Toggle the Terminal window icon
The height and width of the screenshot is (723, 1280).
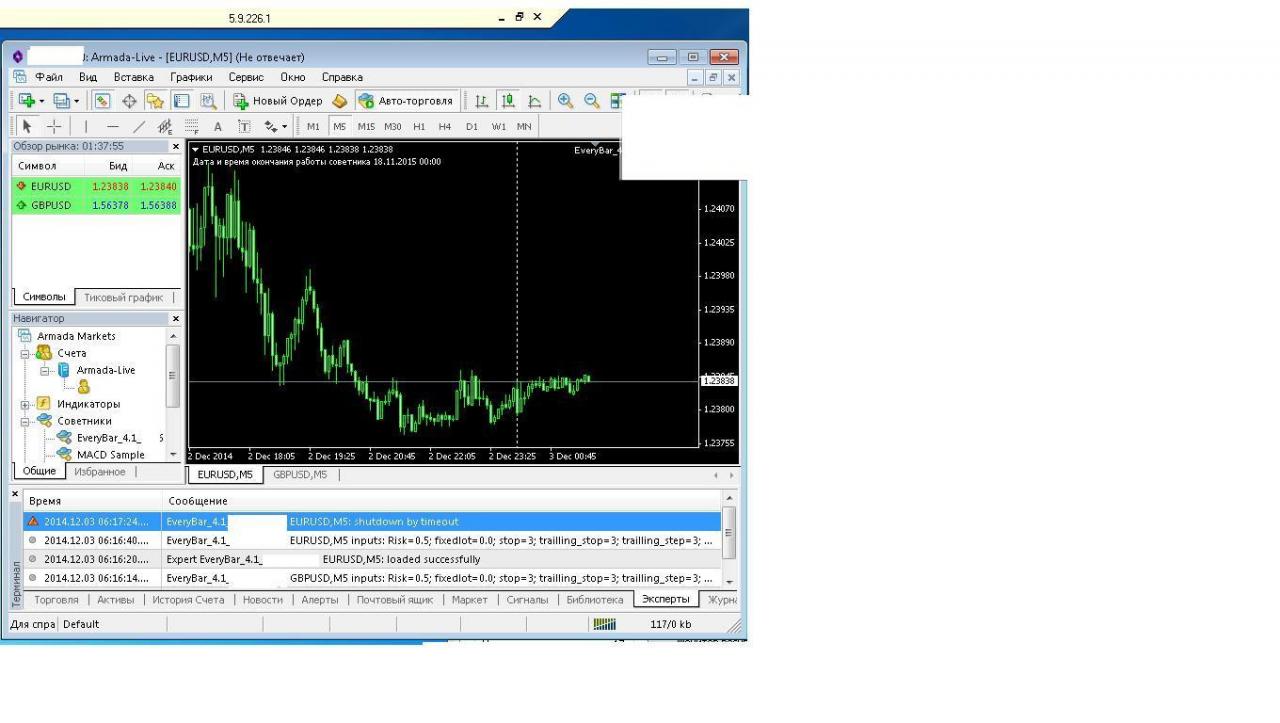click(x=181, y=101)
